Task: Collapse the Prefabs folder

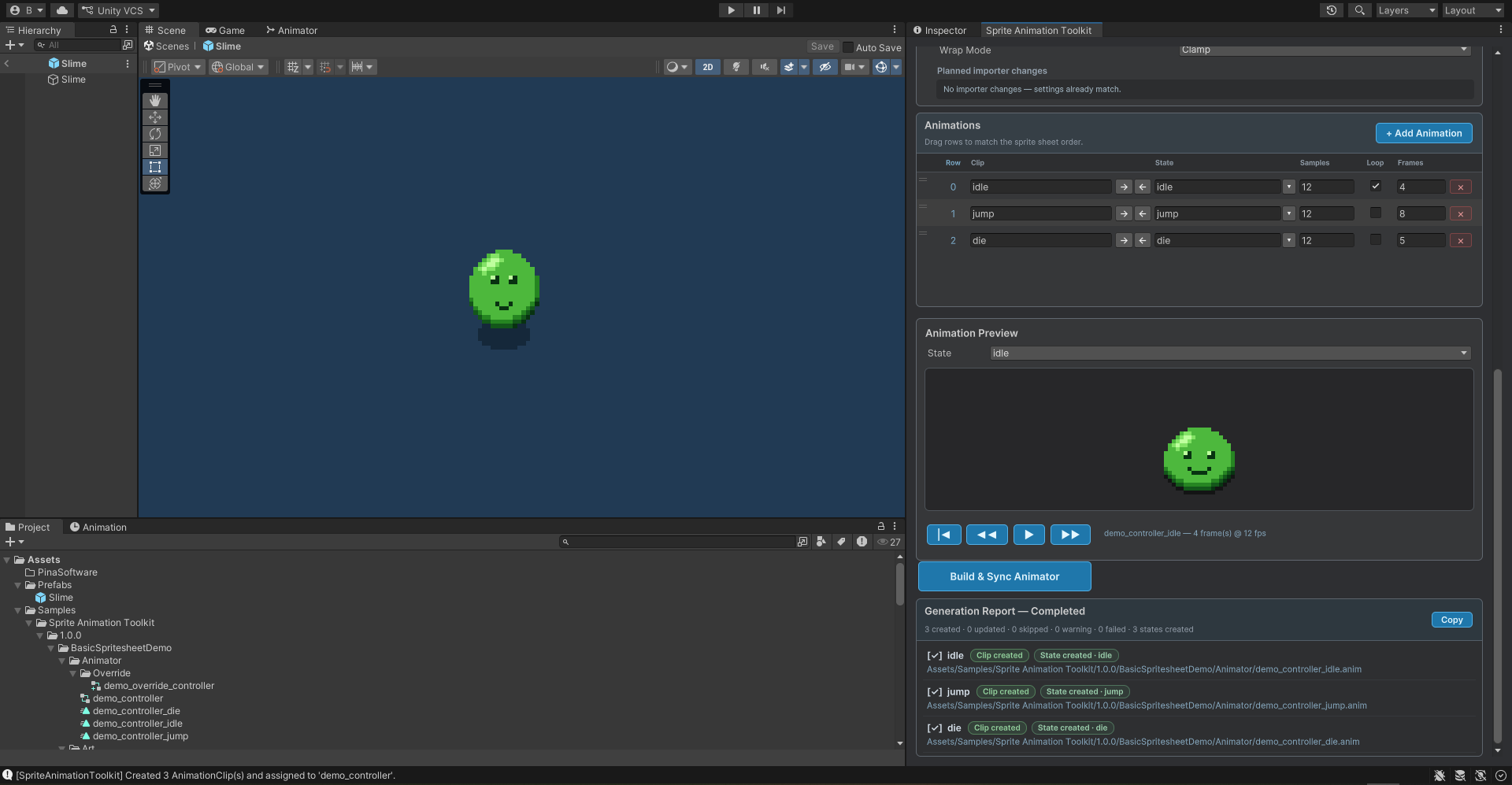Action: [x=18, y=585]
